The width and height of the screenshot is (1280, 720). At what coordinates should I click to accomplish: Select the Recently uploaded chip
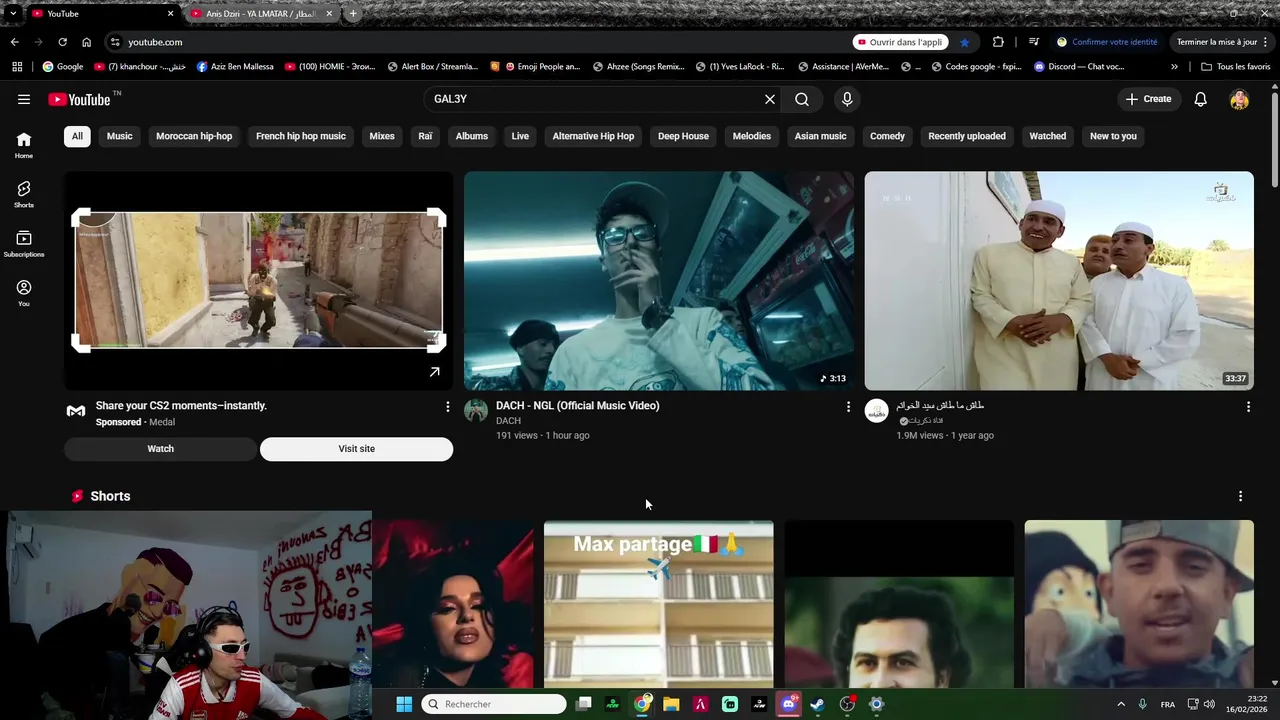pyautogui.click(x=967, y=136)
